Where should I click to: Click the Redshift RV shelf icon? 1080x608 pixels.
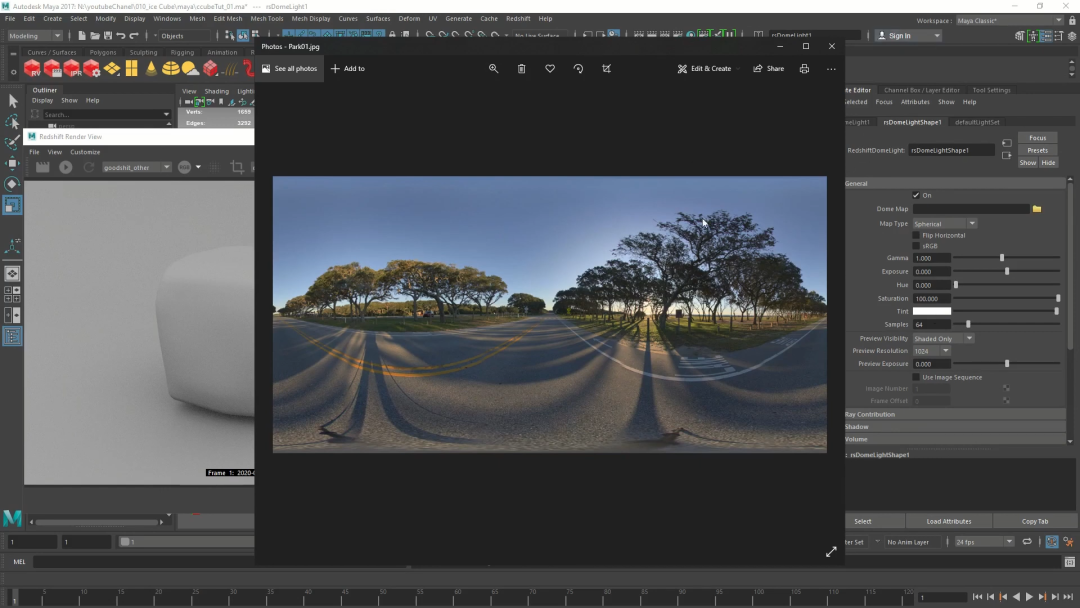pyautogui.click(x=32, y=69)
